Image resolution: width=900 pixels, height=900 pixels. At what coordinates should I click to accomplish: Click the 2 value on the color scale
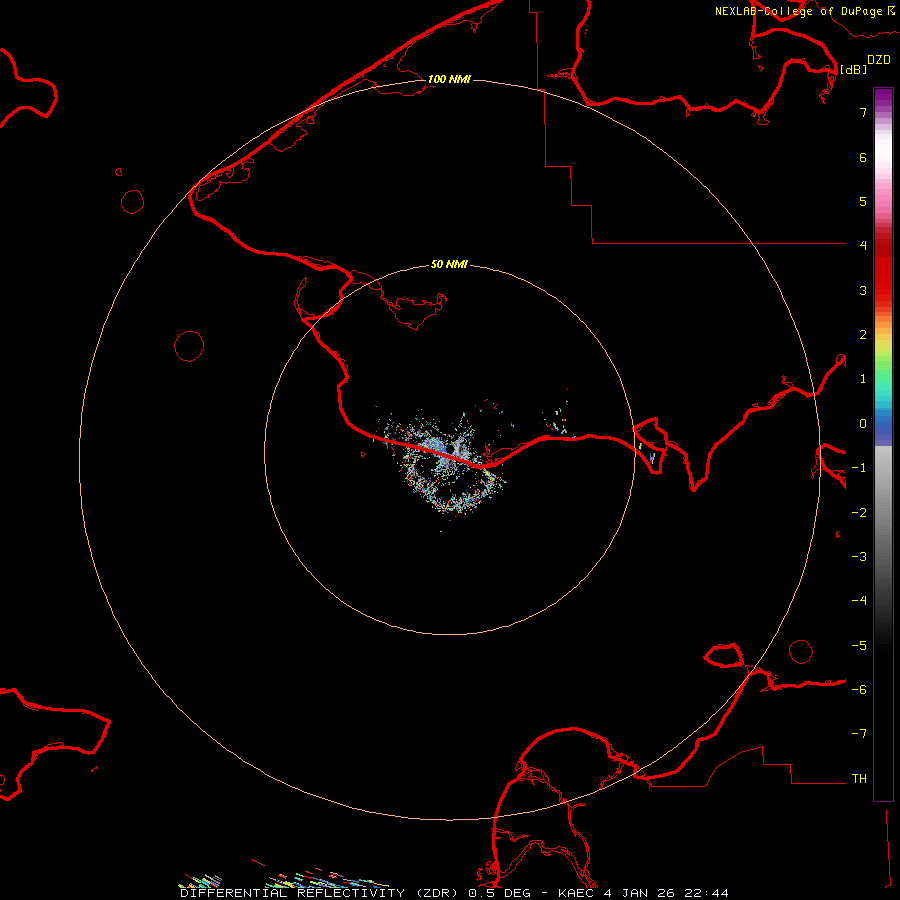863,335
